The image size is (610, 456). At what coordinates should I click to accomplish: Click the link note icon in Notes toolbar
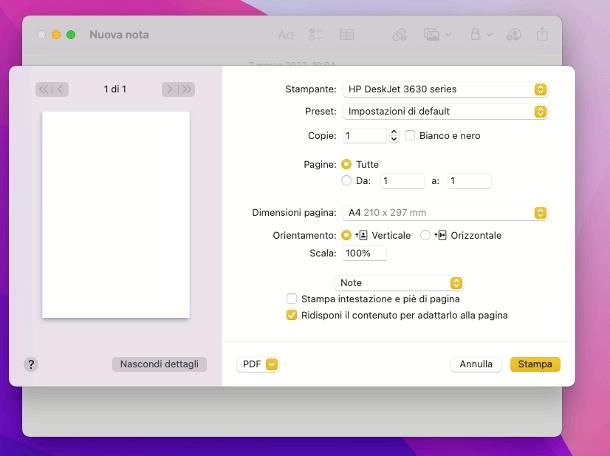pyautogui.click(x=399, y=35)
